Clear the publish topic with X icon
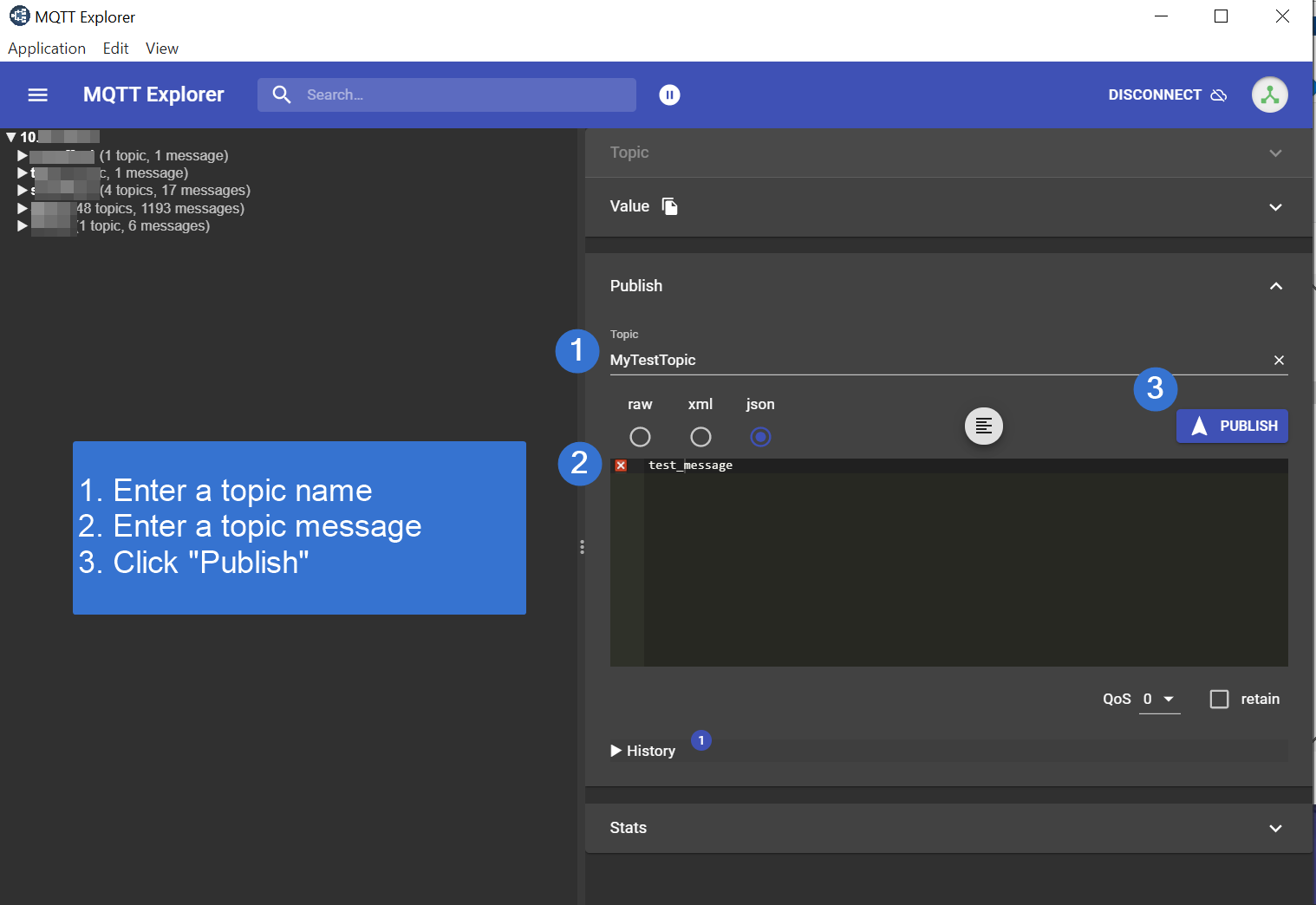The image size is (1316, 905). (x=1279, y=361)
